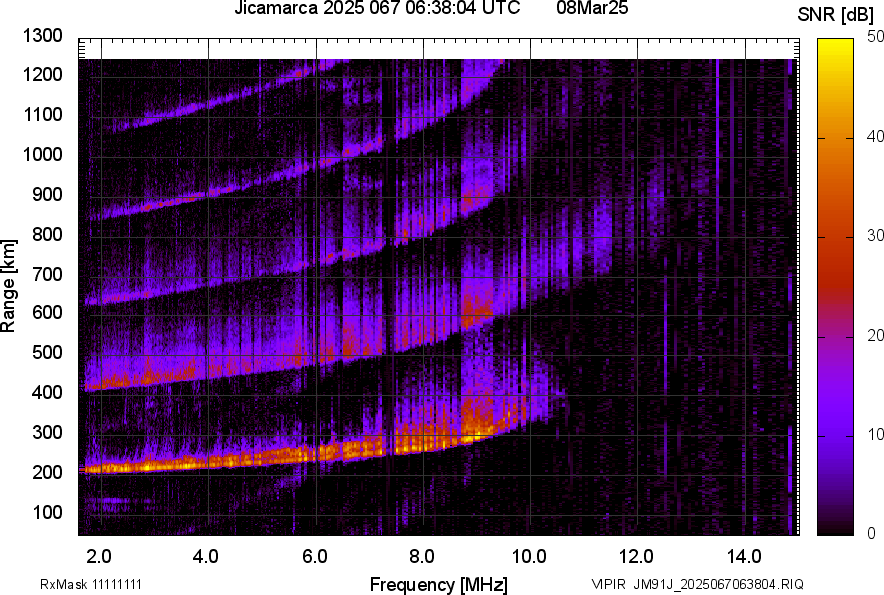Screen dimensions: 884x595
Task: Click the range tick label '200'
Action: point(47,472)
